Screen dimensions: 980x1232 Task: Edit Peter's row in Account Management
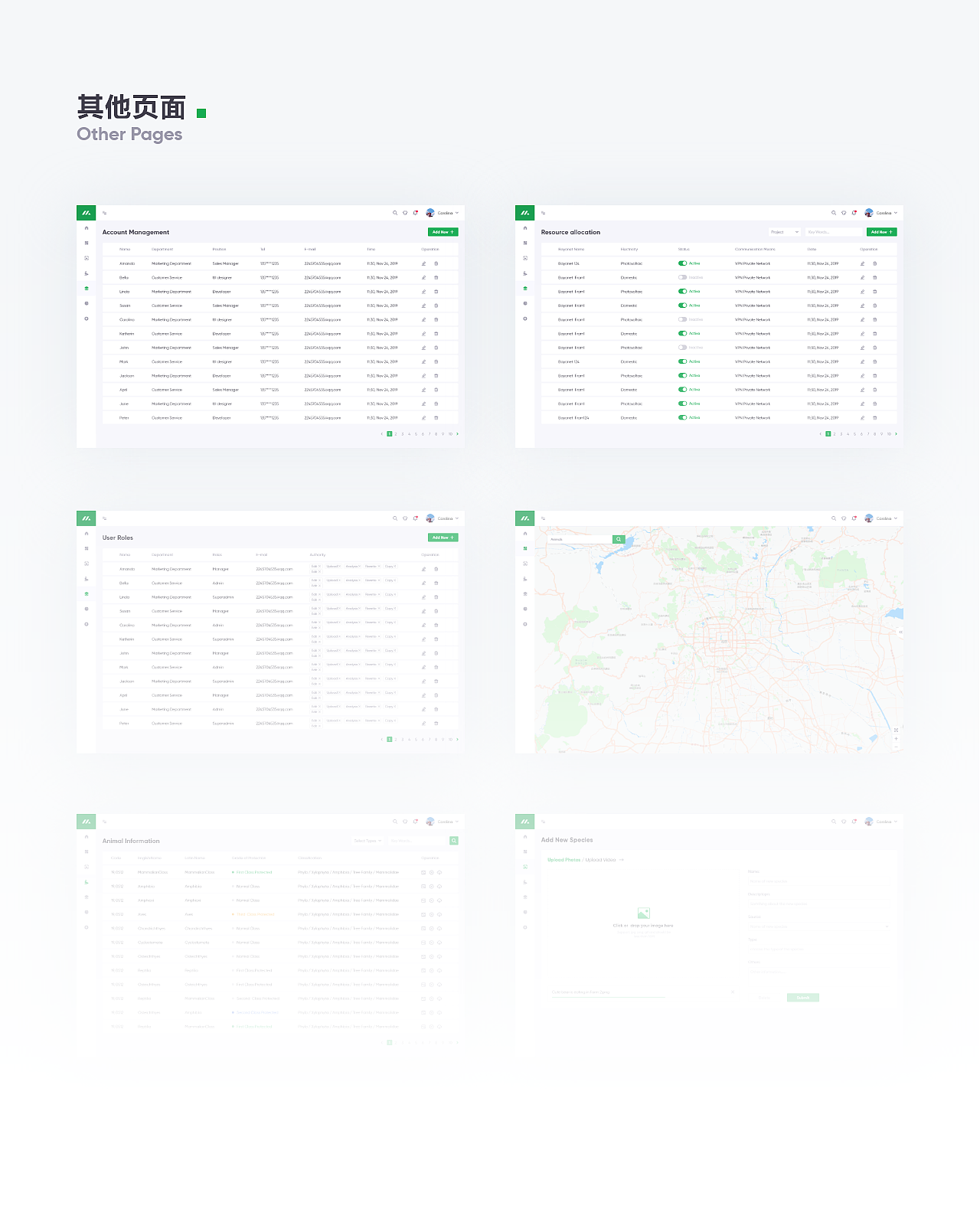click(x=423, y=418)
